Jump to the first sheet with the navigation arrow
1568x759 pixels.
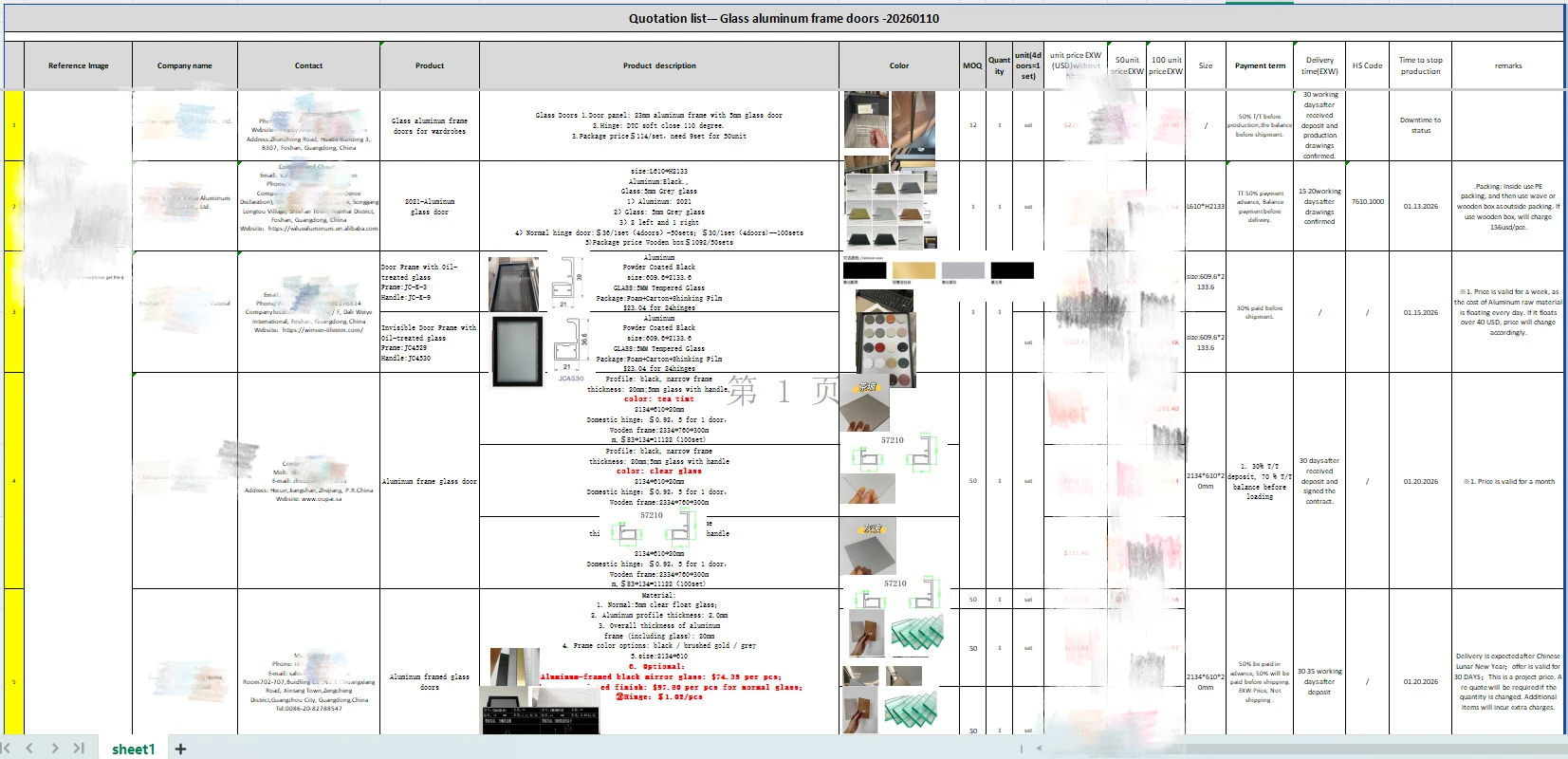(7, 749)
